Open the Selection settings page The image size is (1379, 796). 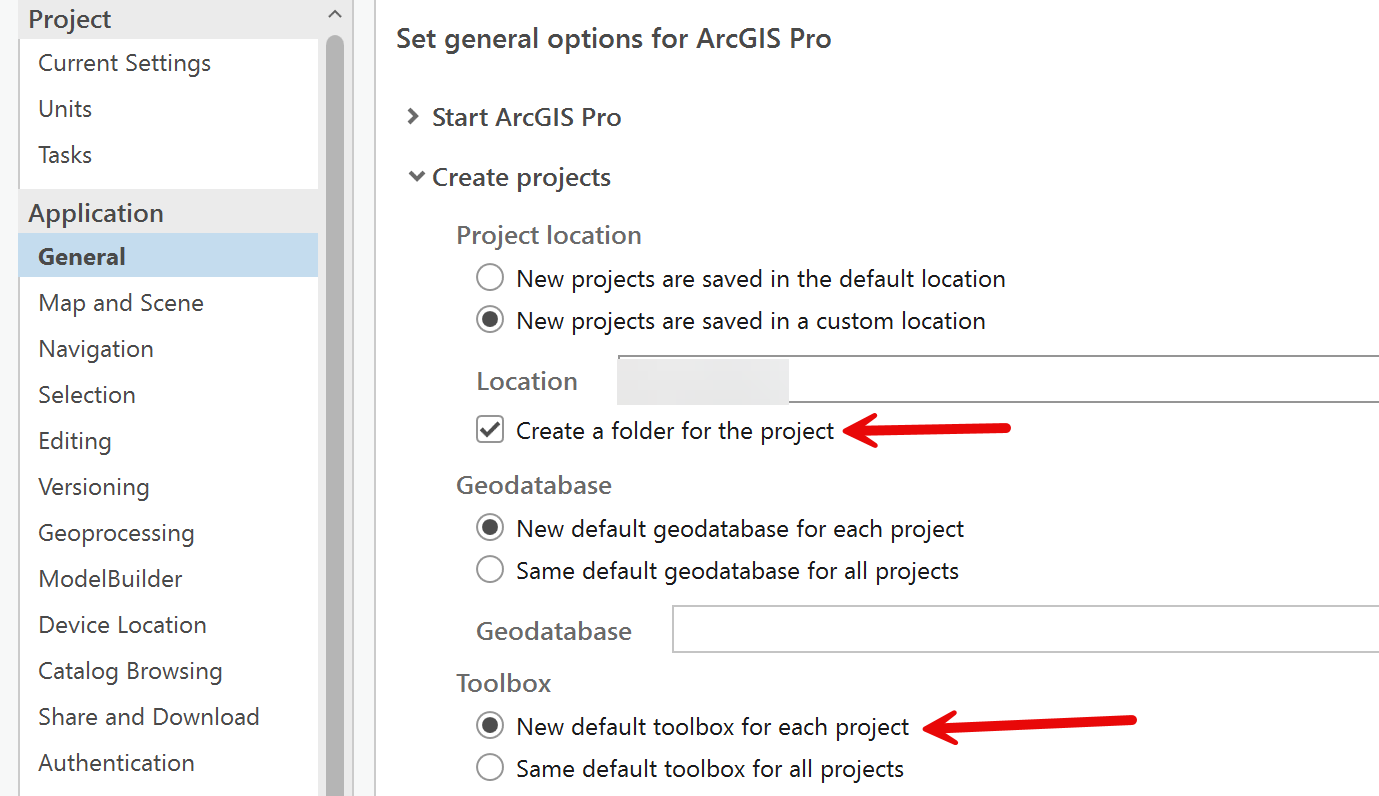(x=86, y=394)
